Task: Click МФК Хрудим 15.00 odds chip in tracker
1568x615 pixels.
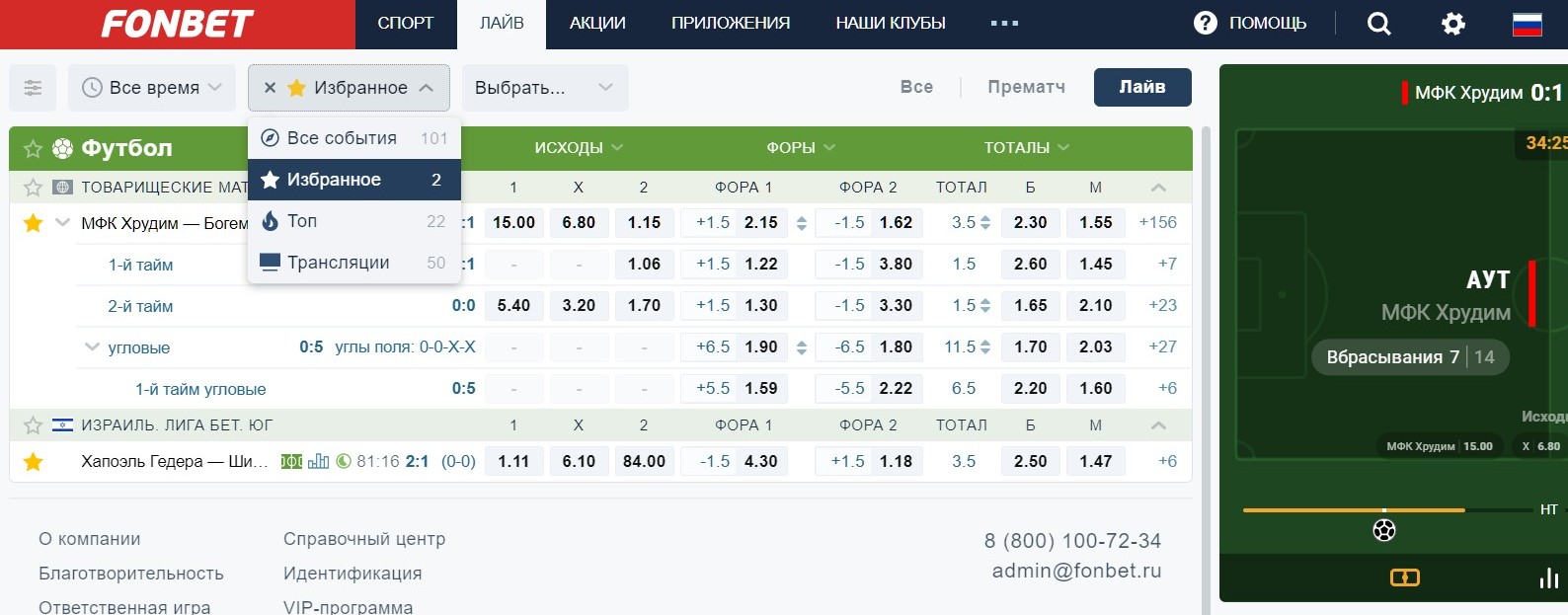Action: (1439, 446)
